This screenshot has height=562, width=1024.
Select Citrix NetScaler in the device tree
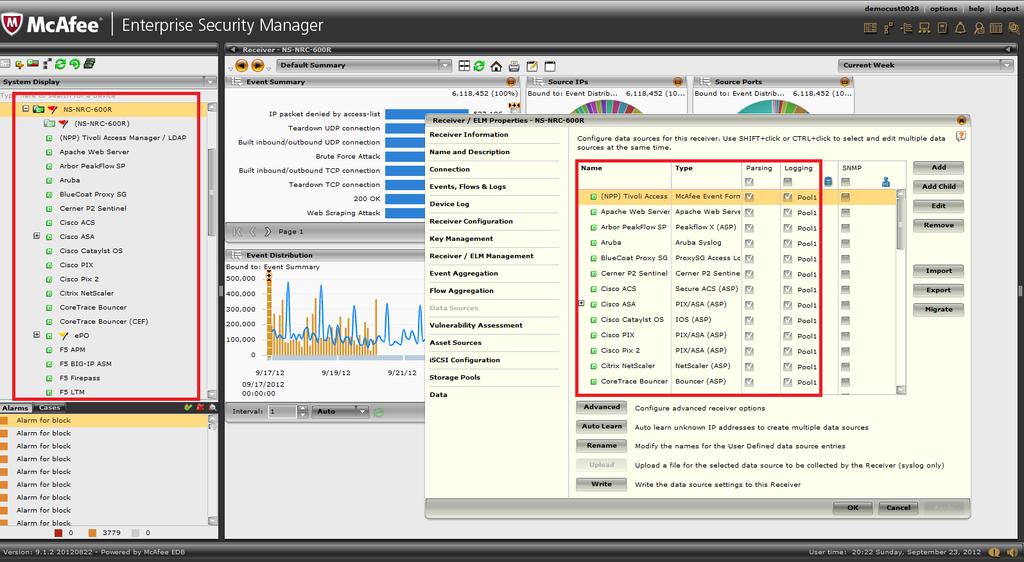click(x=86, y=293)
